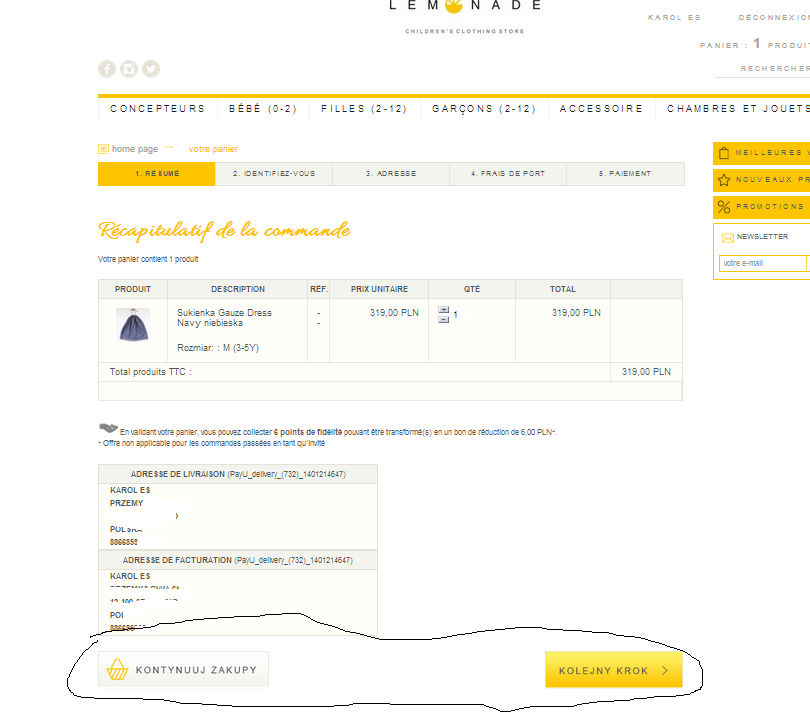Decrease quantity with the minus icon

tap(444, 319)
